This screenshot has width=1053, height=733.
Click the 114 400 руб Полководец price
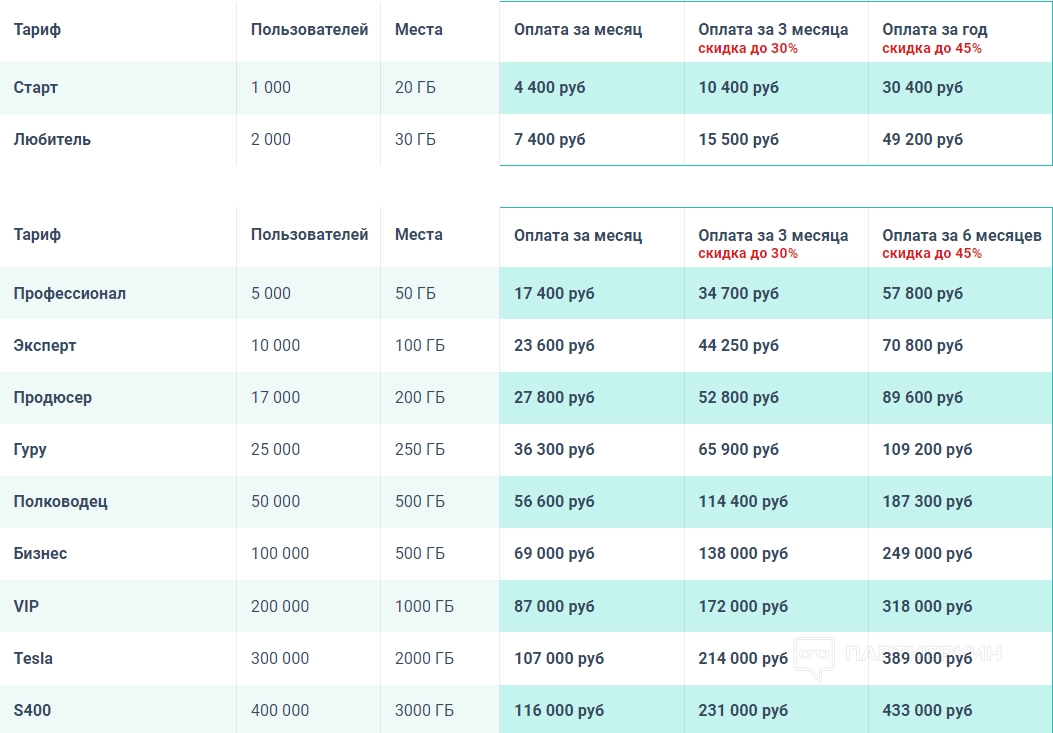click(743, 502)
